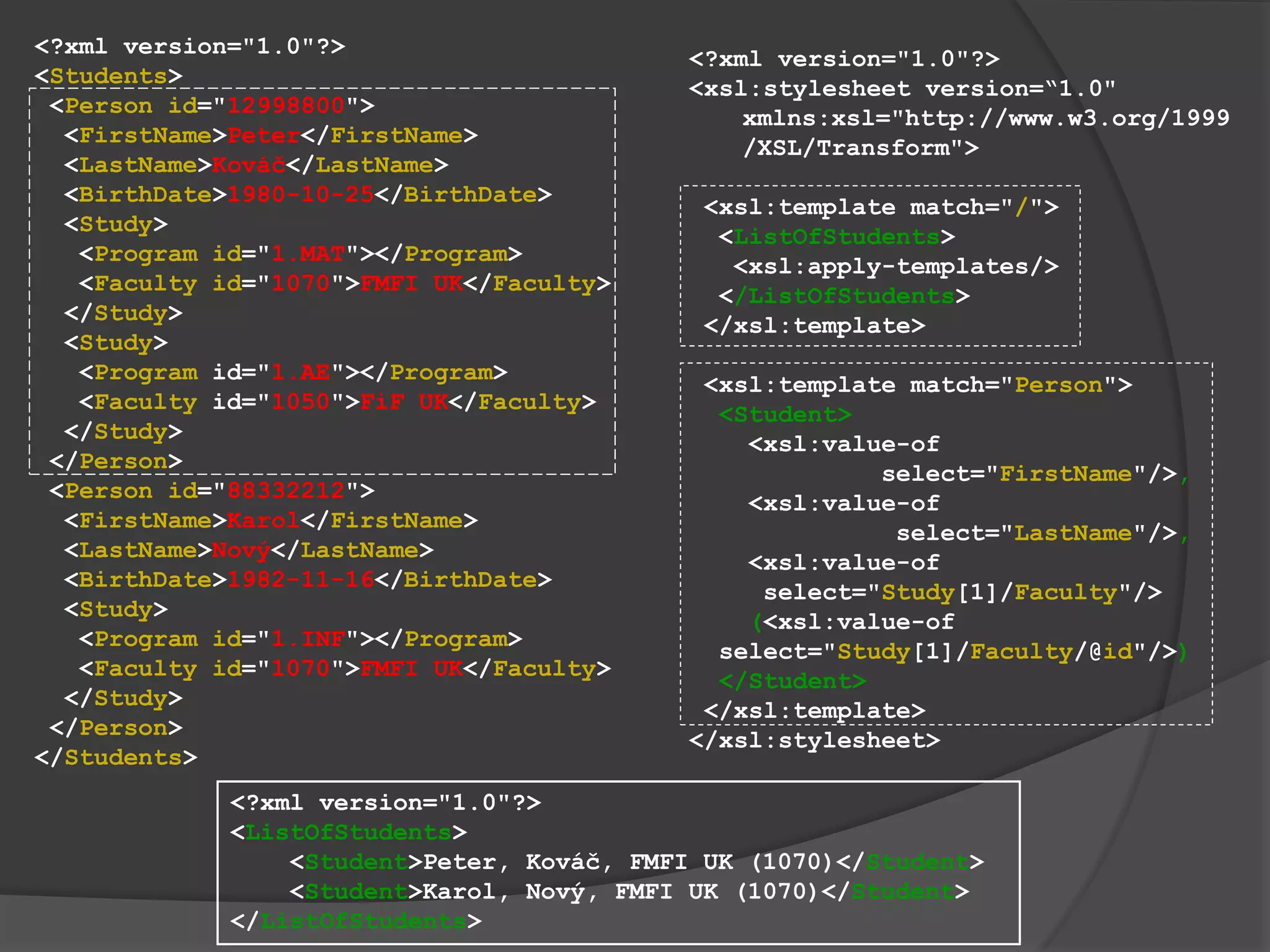Select the Person id 12998800 value
This screenshot has width=1270, height=952.
pos(286,106)
